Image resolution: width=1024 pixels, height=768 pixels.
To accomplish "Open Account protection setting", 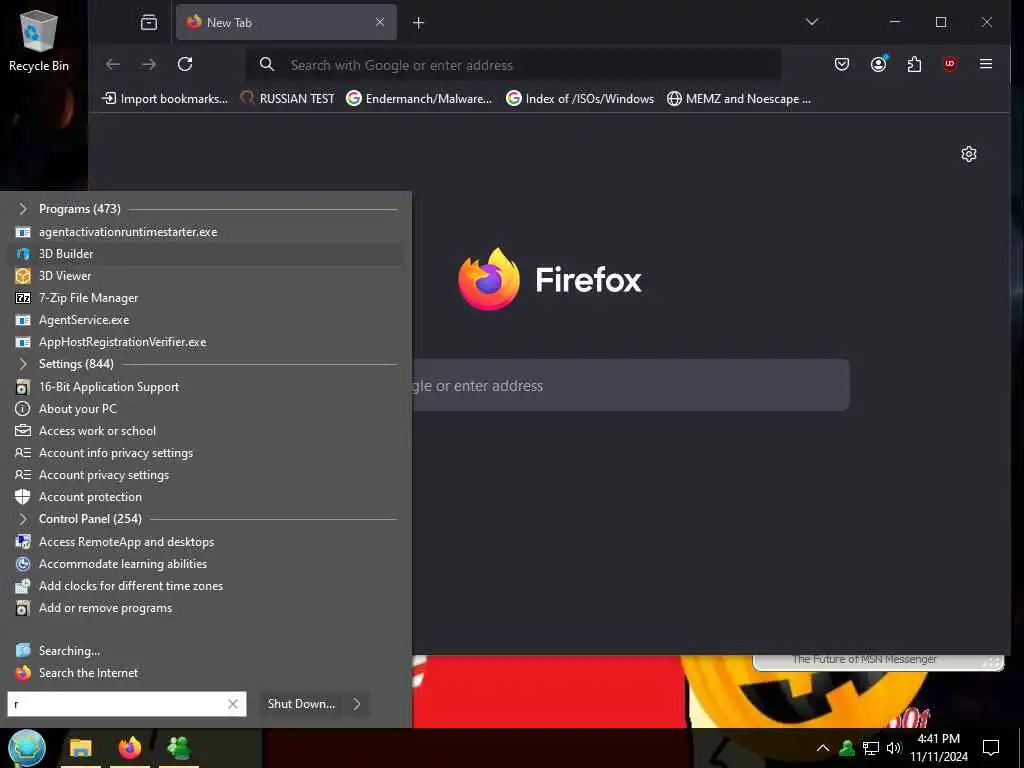I will pos(206,497).
